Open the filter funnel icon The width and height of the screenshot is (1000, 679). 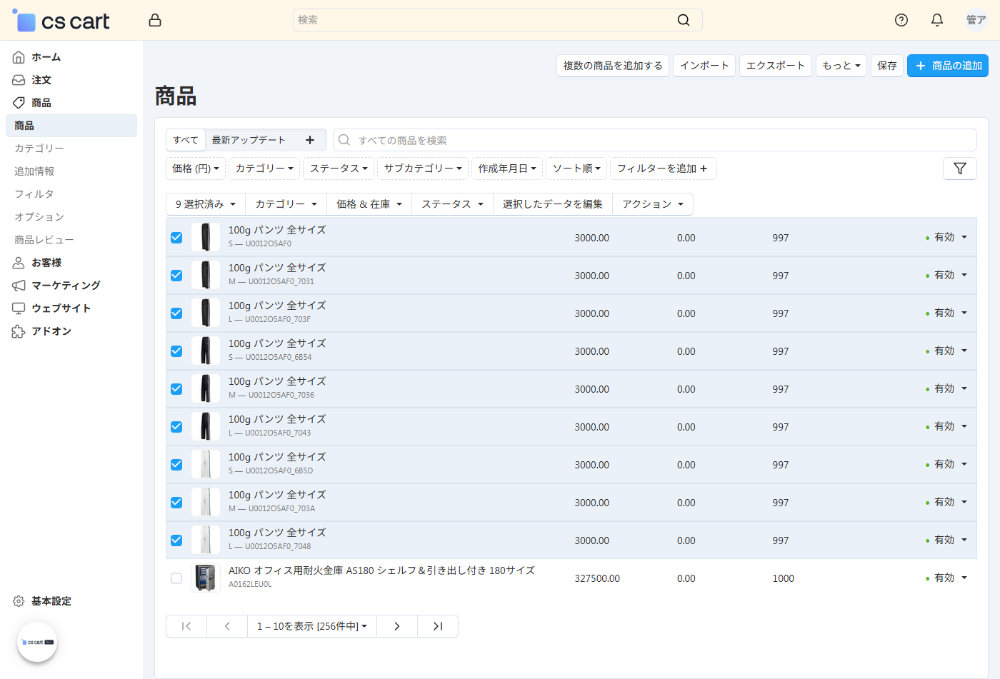coord(959,168)
